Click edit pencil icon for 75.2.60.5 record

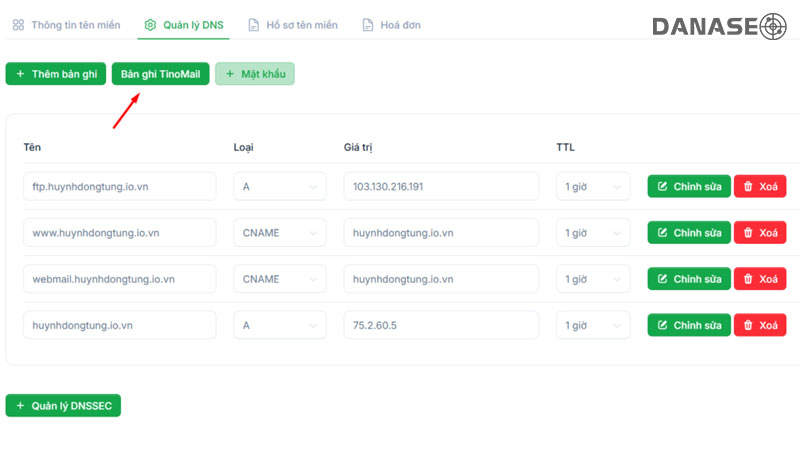coord(661,325)
